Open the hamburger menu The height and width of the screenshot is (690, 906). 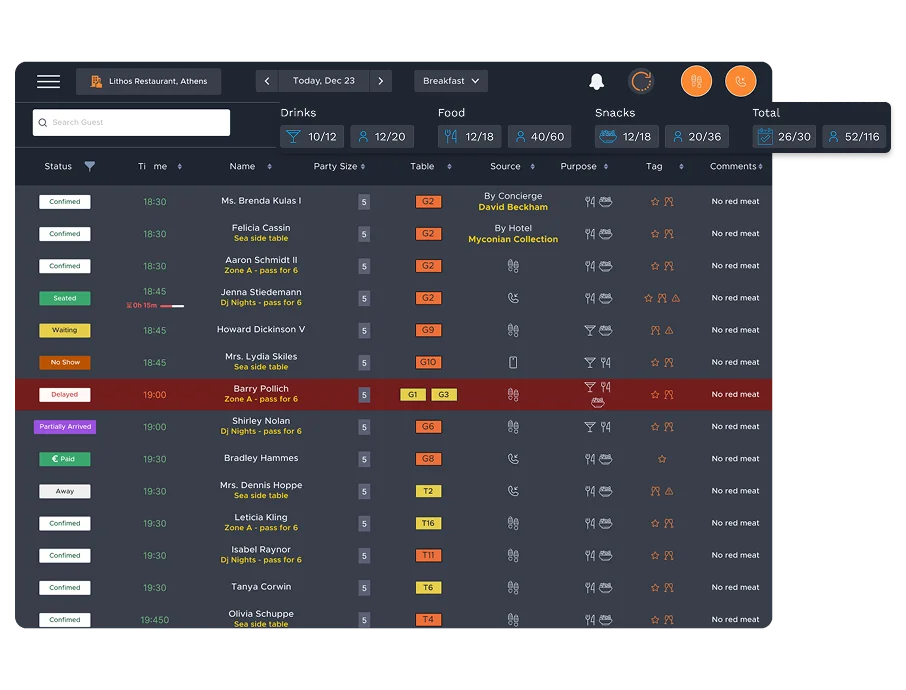49,81
